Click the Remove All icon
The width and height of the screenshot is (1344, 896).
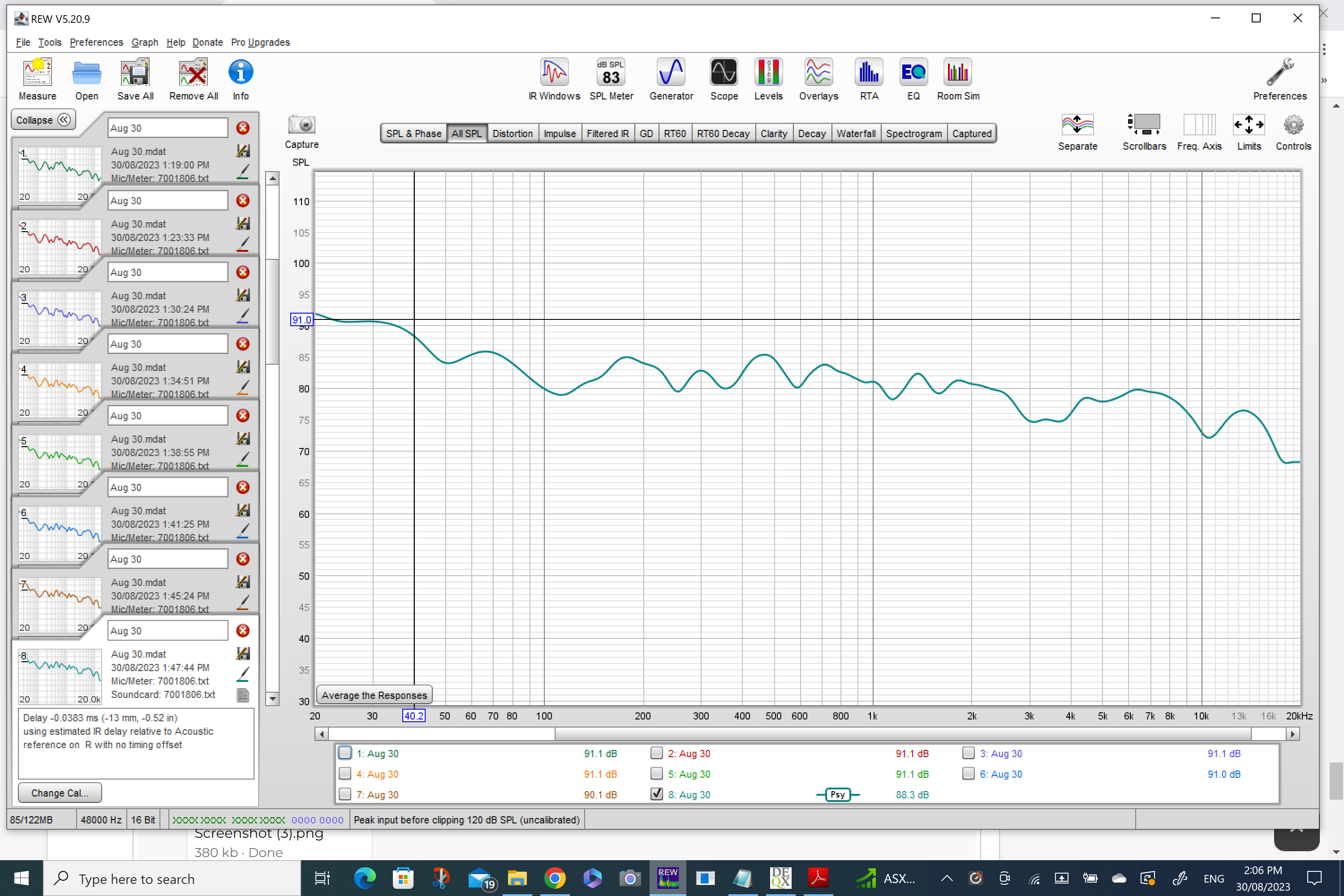tap(194, 79)
